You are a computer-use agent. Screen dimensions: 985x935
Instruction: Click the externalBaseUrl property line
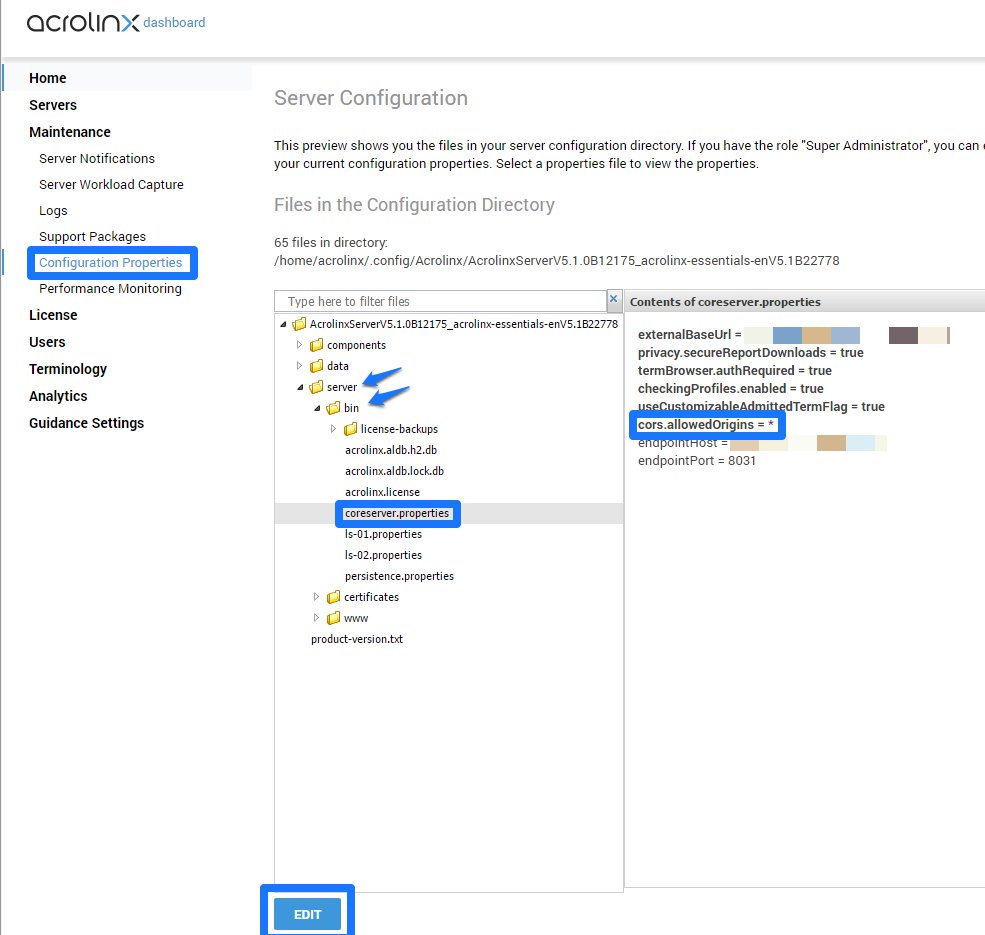point(793,335)
